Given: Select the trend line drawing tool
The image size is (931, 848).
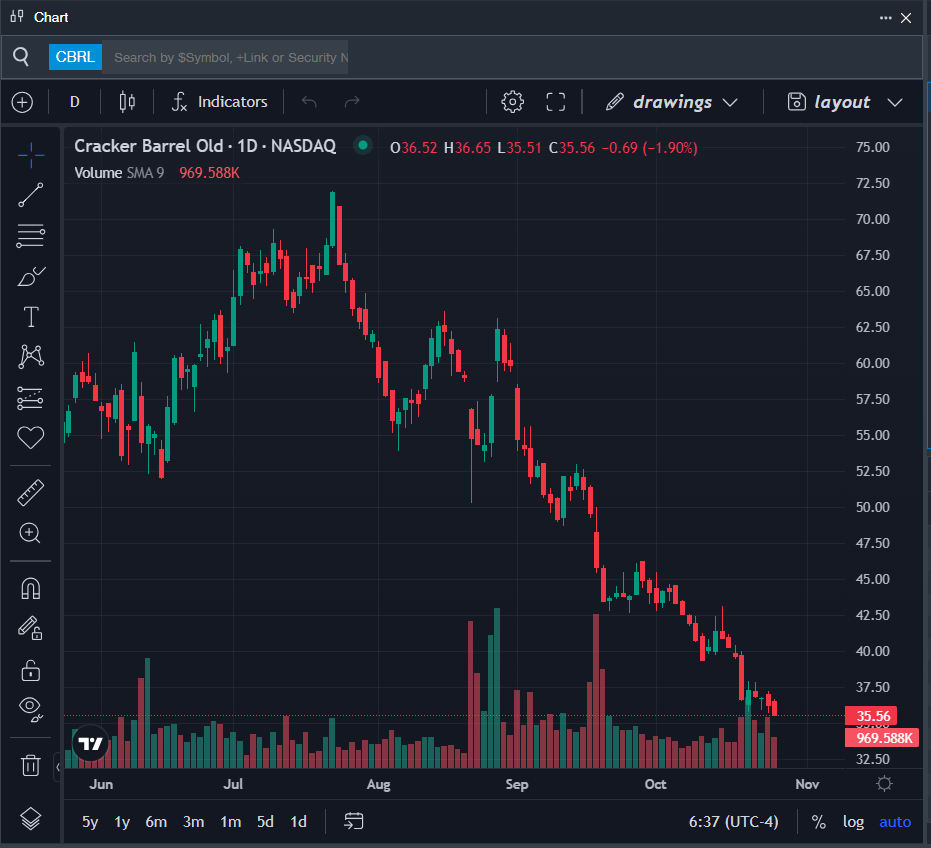Looking at the screenshot, I should (x=31, y=195).
